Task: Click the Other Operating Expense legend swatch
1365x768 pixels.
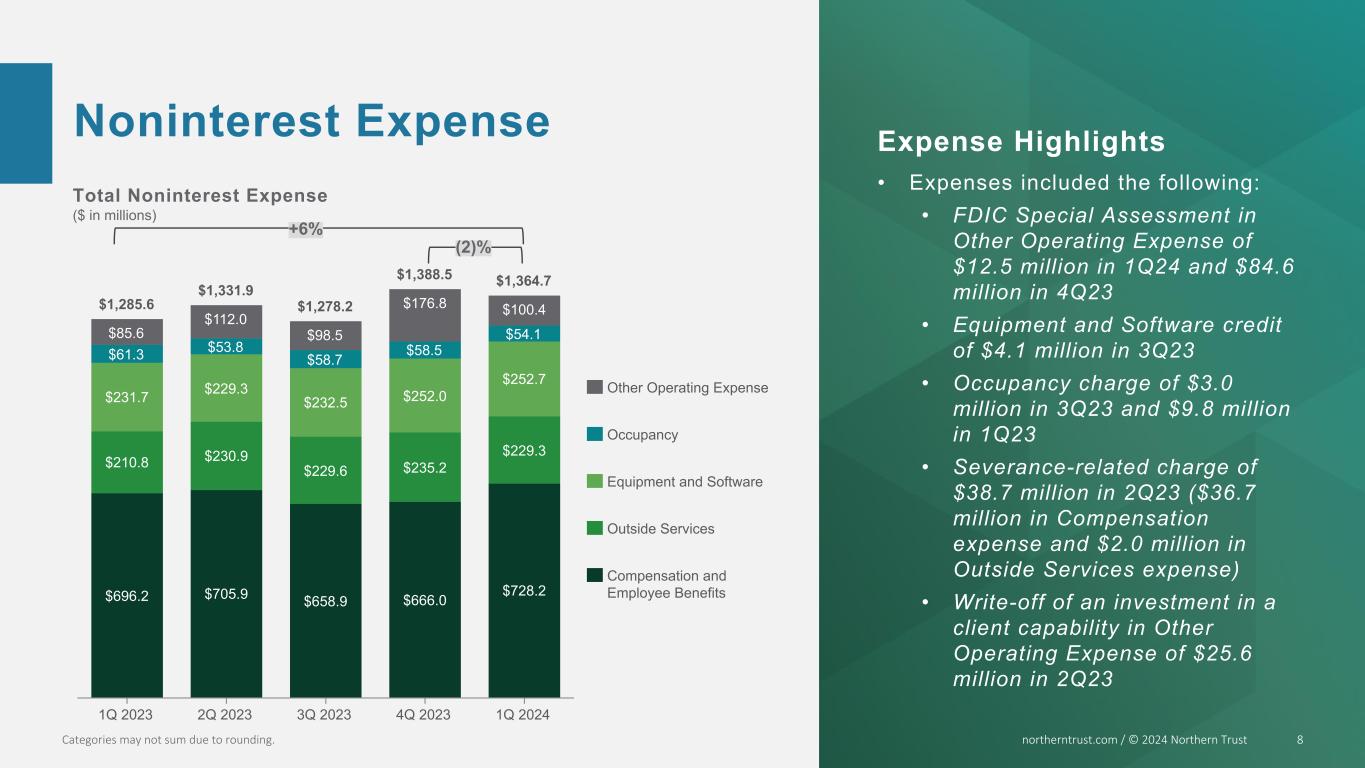Action: click(x=595, y=387)
